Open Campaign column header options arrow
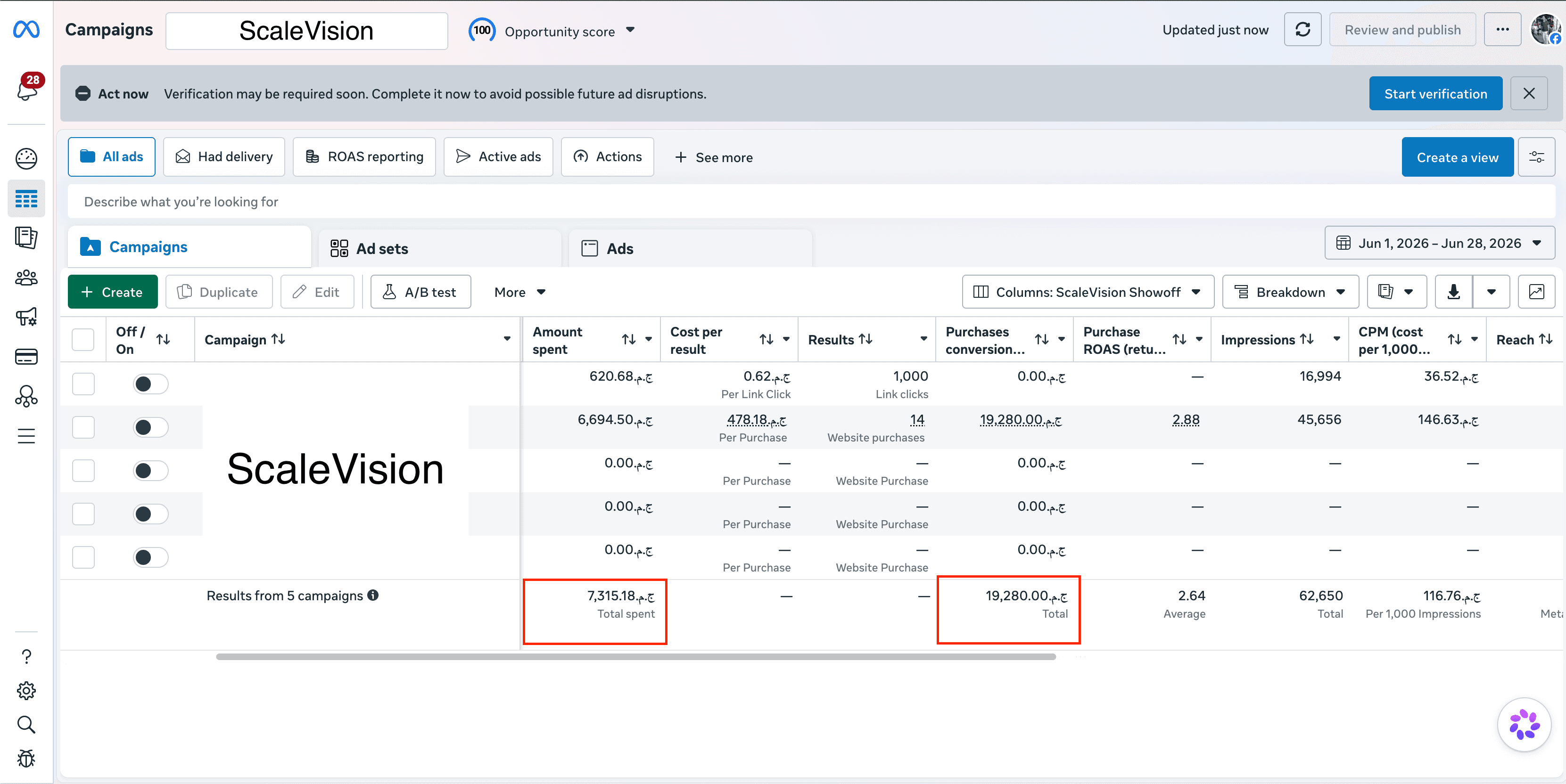Screen dimensions: 1566x784 pos(507,340)
